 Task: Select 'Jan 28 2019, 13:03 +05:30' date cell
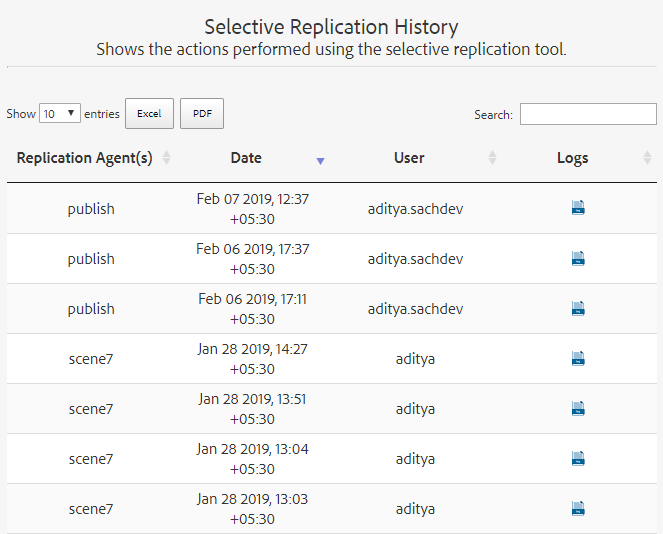pyautogui.click(x=252, y=509)
